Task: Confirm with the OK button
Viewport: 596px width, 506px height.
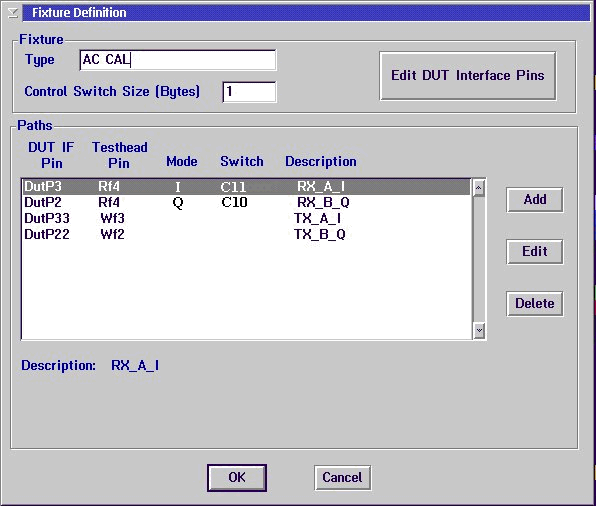Action: [237, 477]
